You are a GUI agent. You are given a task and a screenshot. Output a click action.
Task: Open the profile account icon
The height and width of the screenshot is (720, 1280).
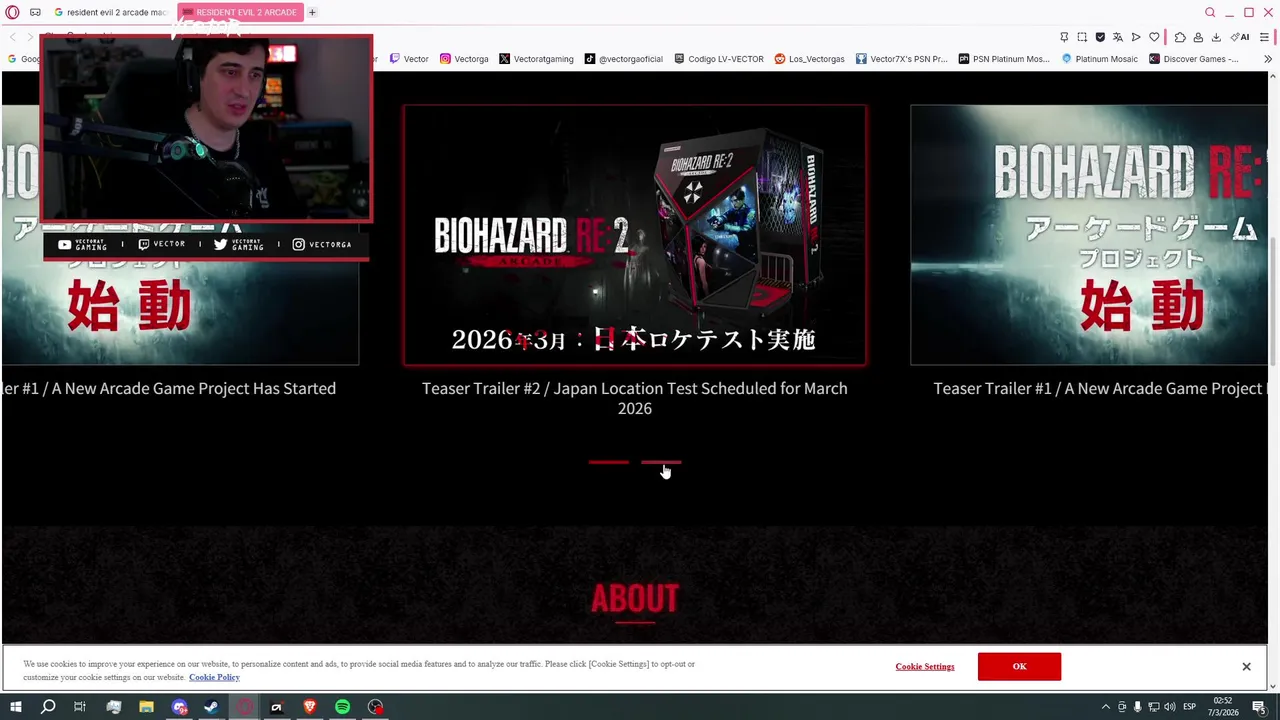(x=1198, y=37)
